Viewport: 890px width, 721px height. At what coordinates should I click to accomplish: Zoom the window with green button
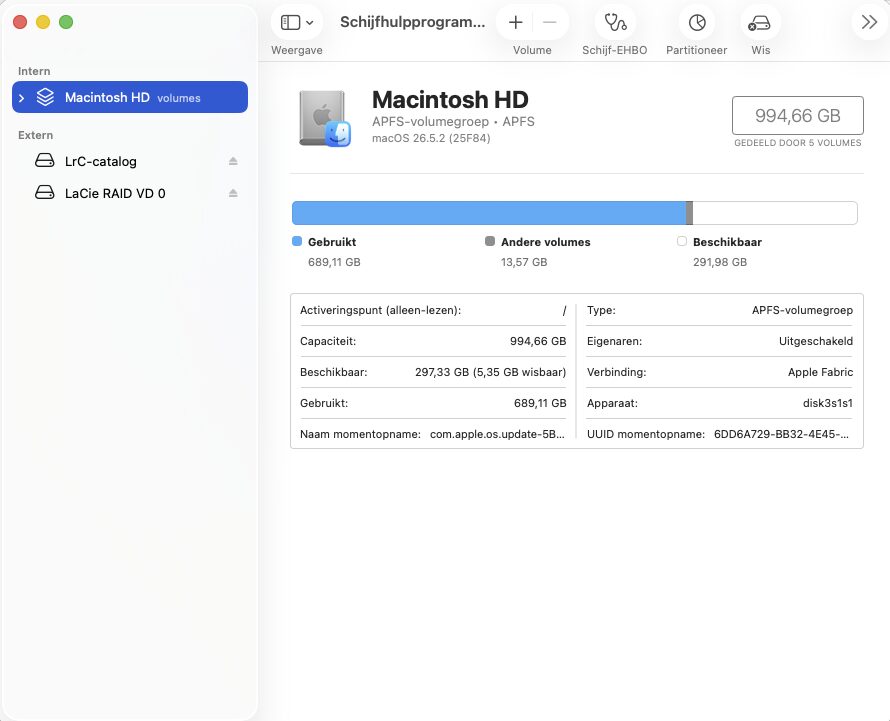click(66, 22)
